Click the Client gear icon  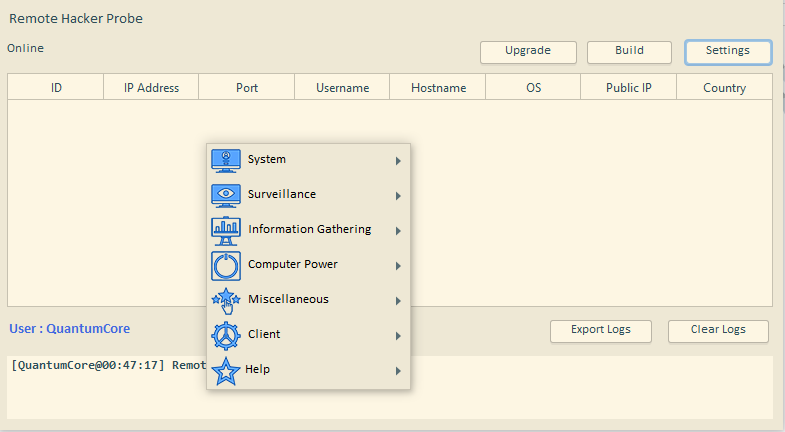[226, 335]
